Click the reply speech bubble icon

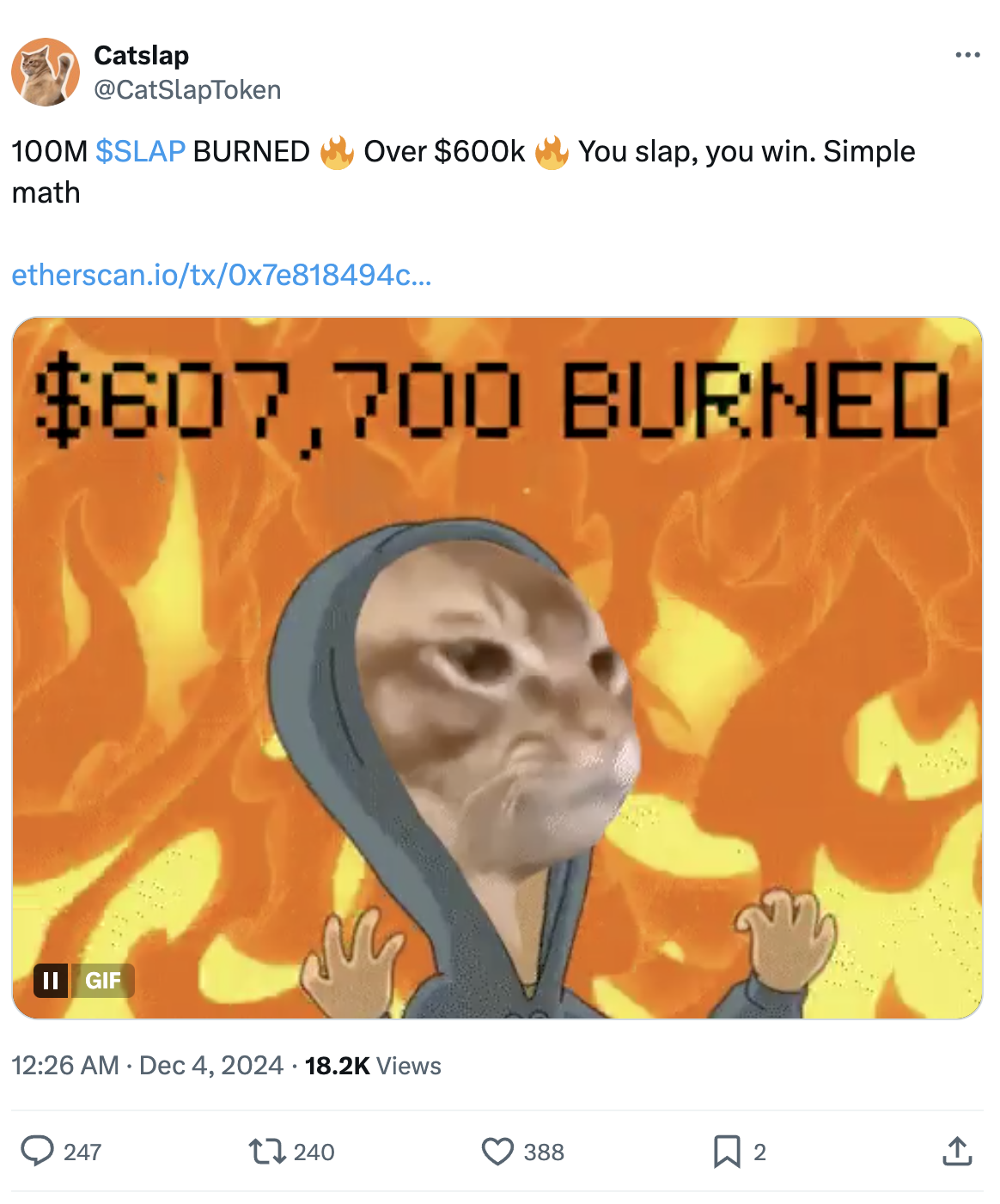(37, 1151)
